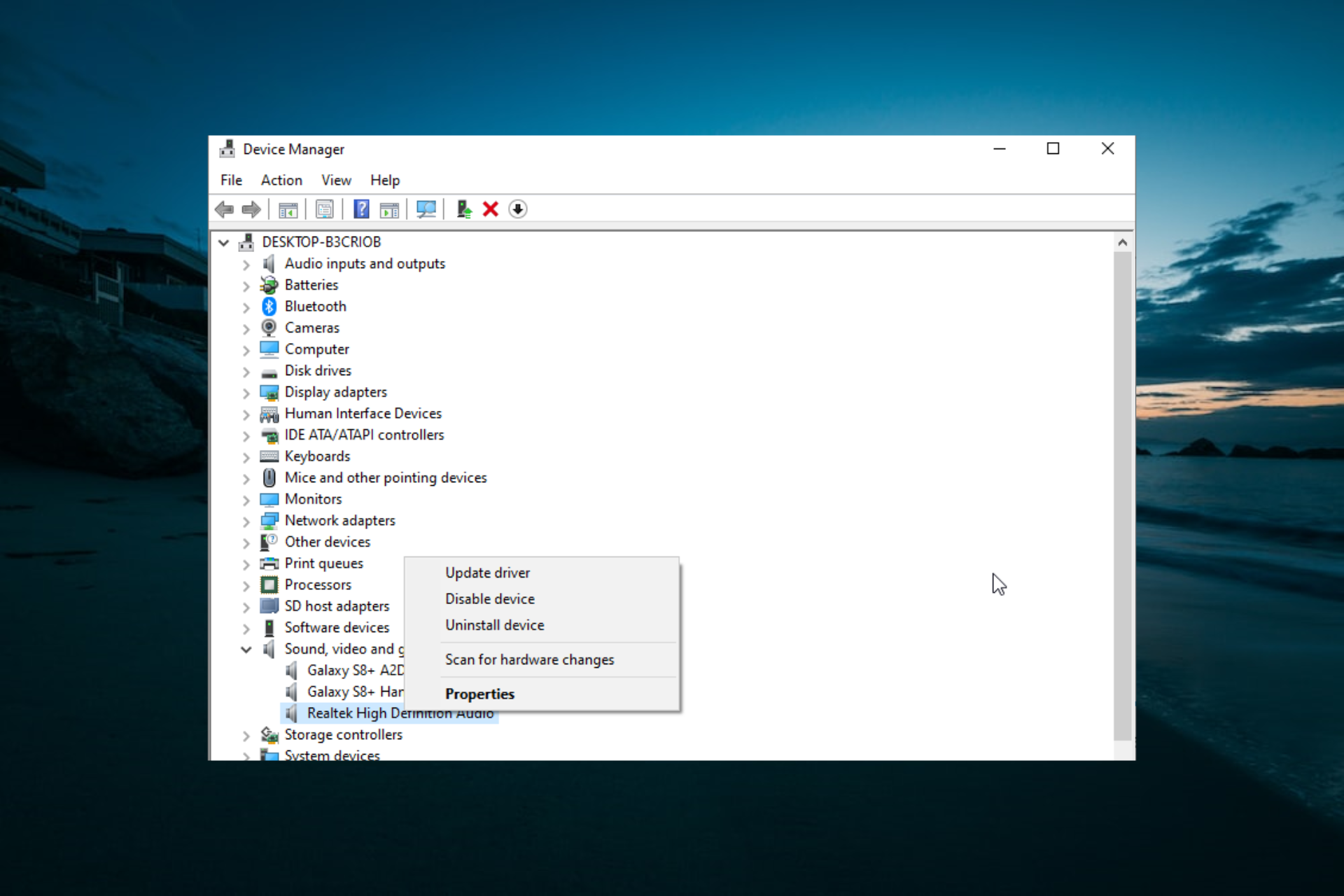Click the Forward arrow toolbar icon
The width and height of the screenshot is (1344, 896).
point(251,209)
